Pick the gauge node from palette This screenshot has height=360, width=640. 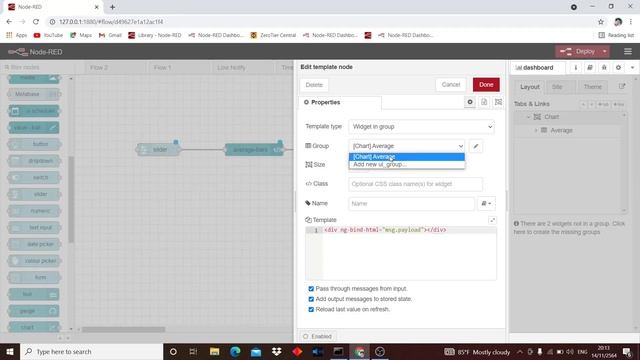pos(34,311)
